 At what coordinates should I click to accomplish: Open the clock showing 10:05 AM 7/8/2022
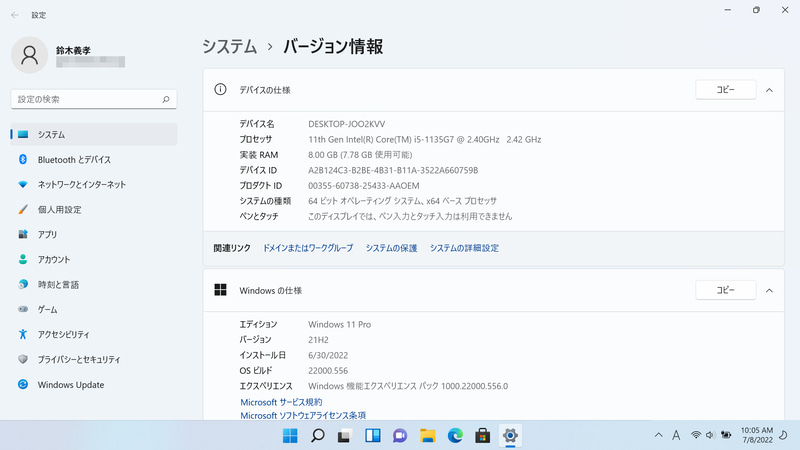click(x=757, y=435)
